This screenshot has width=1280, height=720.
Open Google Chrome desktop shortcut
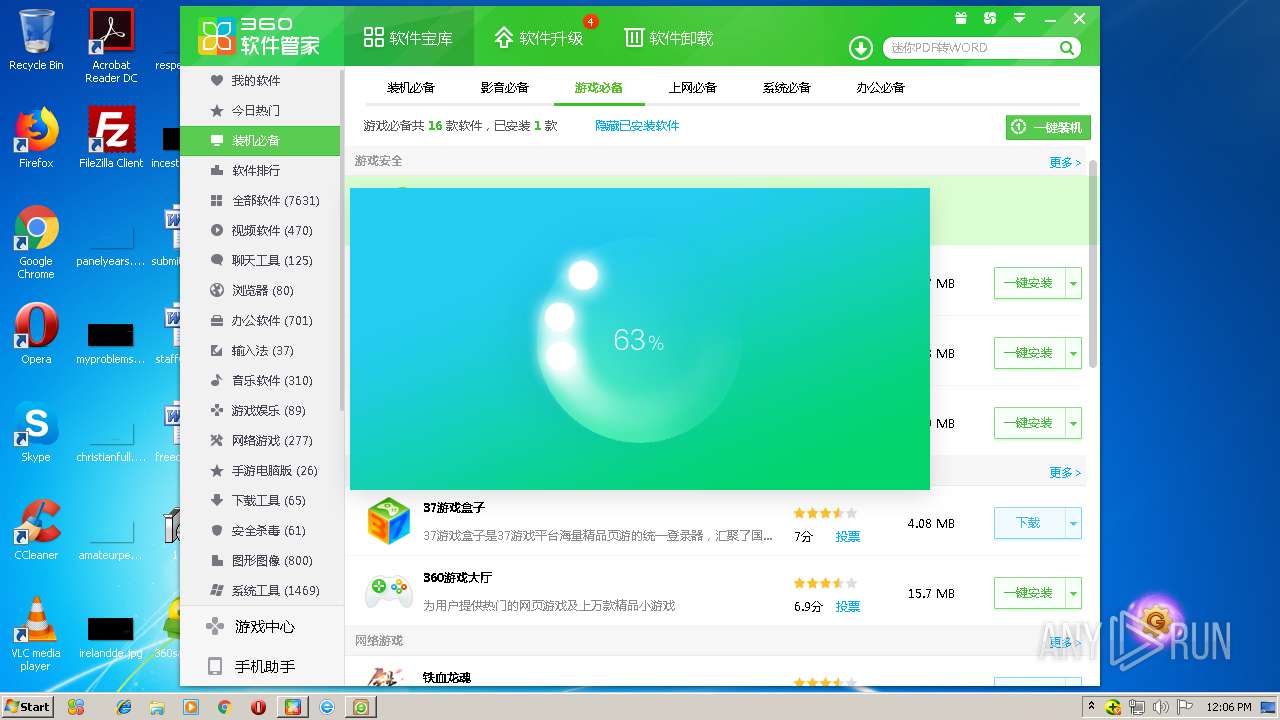coord(36,242)
